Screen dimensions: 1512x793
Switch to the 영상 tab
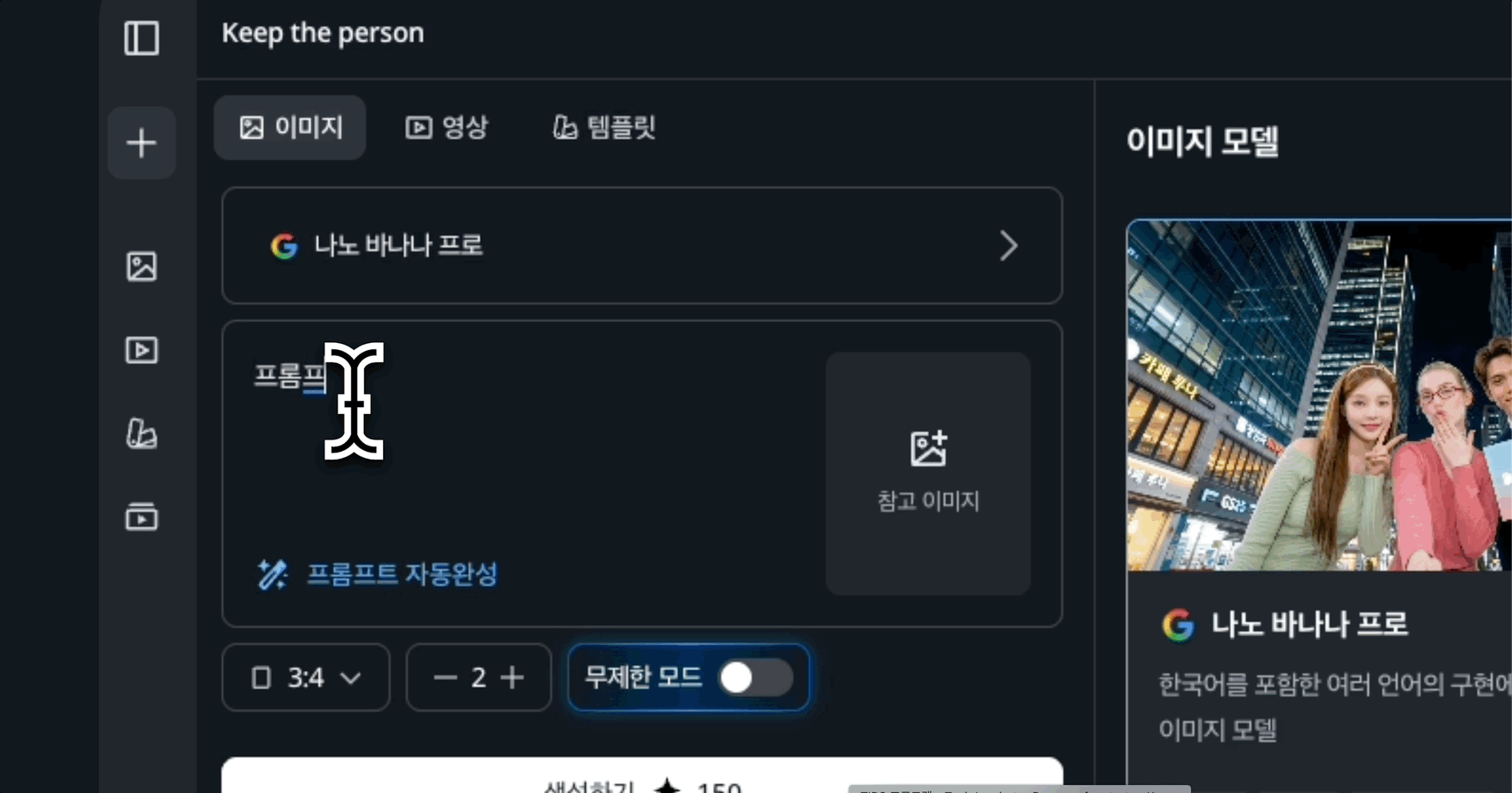click(446, 127)
